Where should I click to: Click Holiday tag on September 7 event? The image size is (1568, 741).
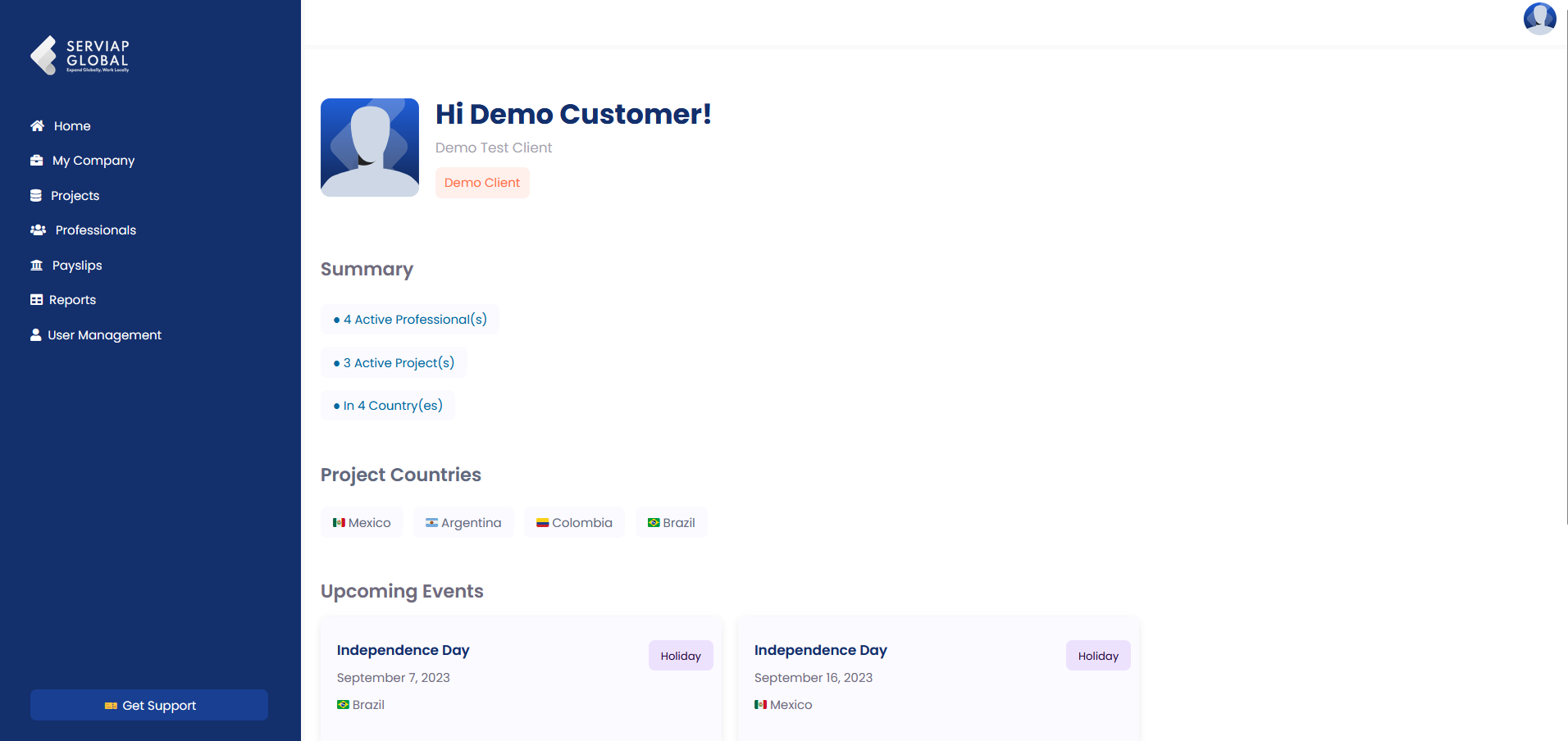tap(681, 656)
